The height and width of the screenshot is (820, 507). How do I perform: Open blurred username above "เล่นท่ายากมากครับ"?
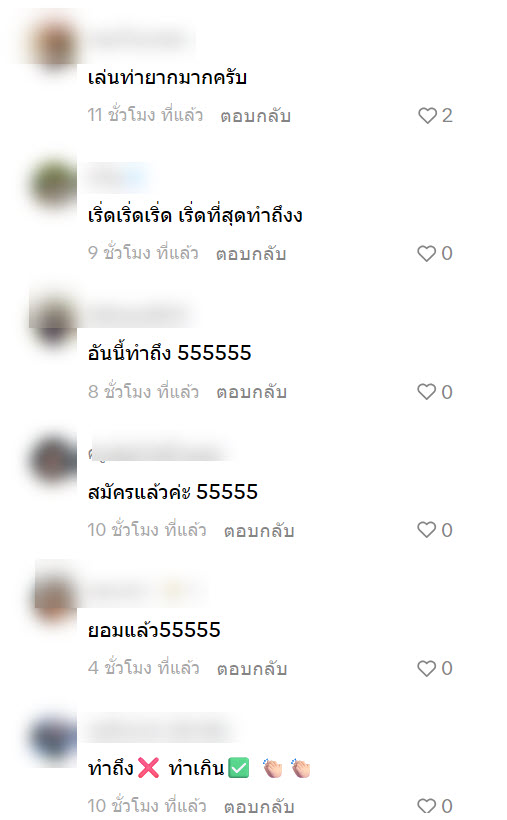tap(140, 39)
